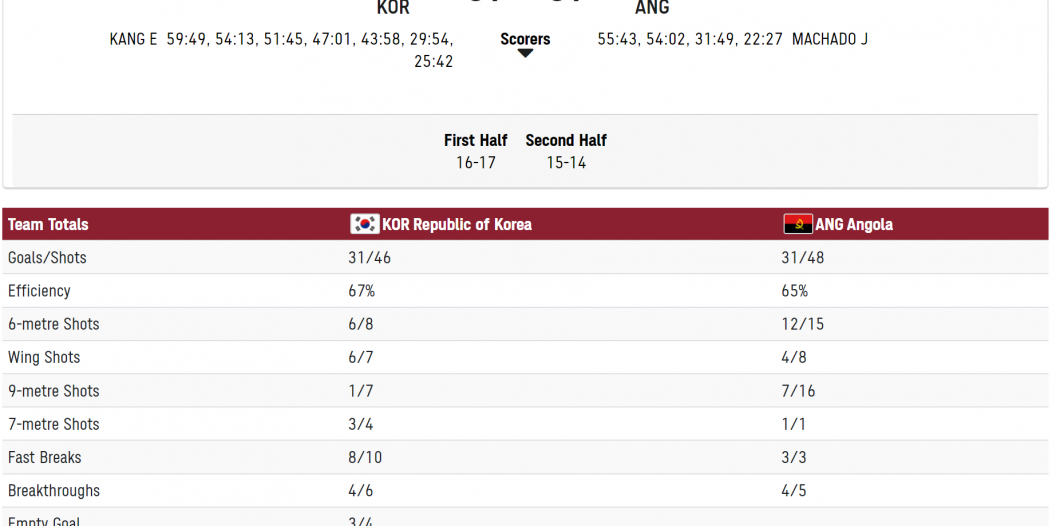Select the Efficiency row label
The width and height of the screenshot is (1052, 526).
pos(39,291)
